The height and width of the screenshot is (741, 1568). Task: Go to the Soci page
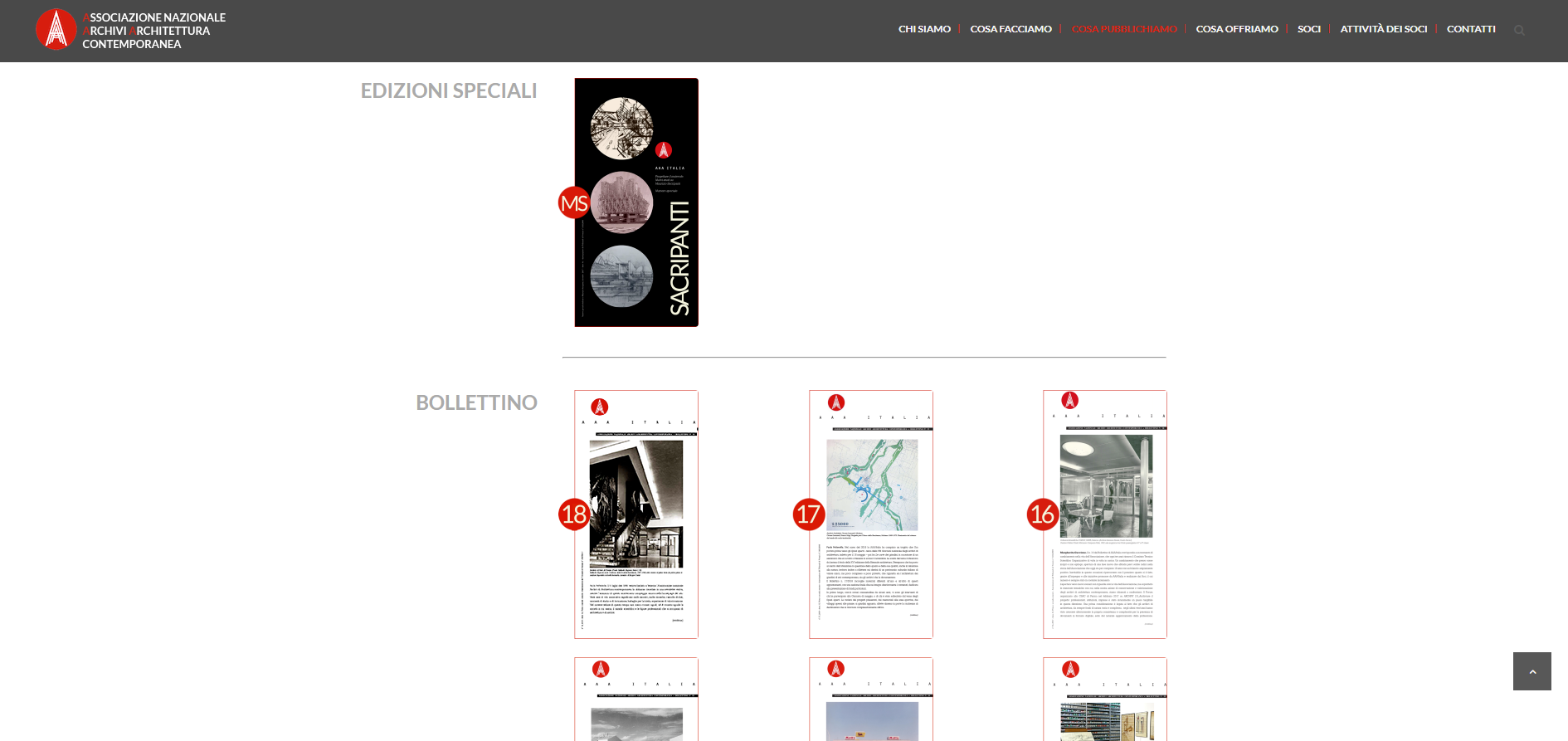[1308, 29]
